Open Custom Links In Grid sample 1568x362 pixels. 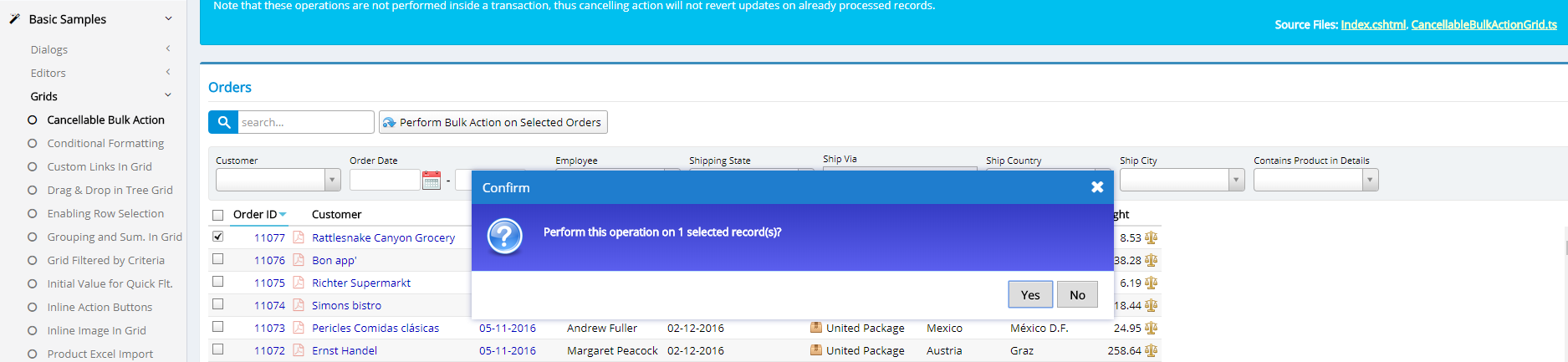point(100,166)
